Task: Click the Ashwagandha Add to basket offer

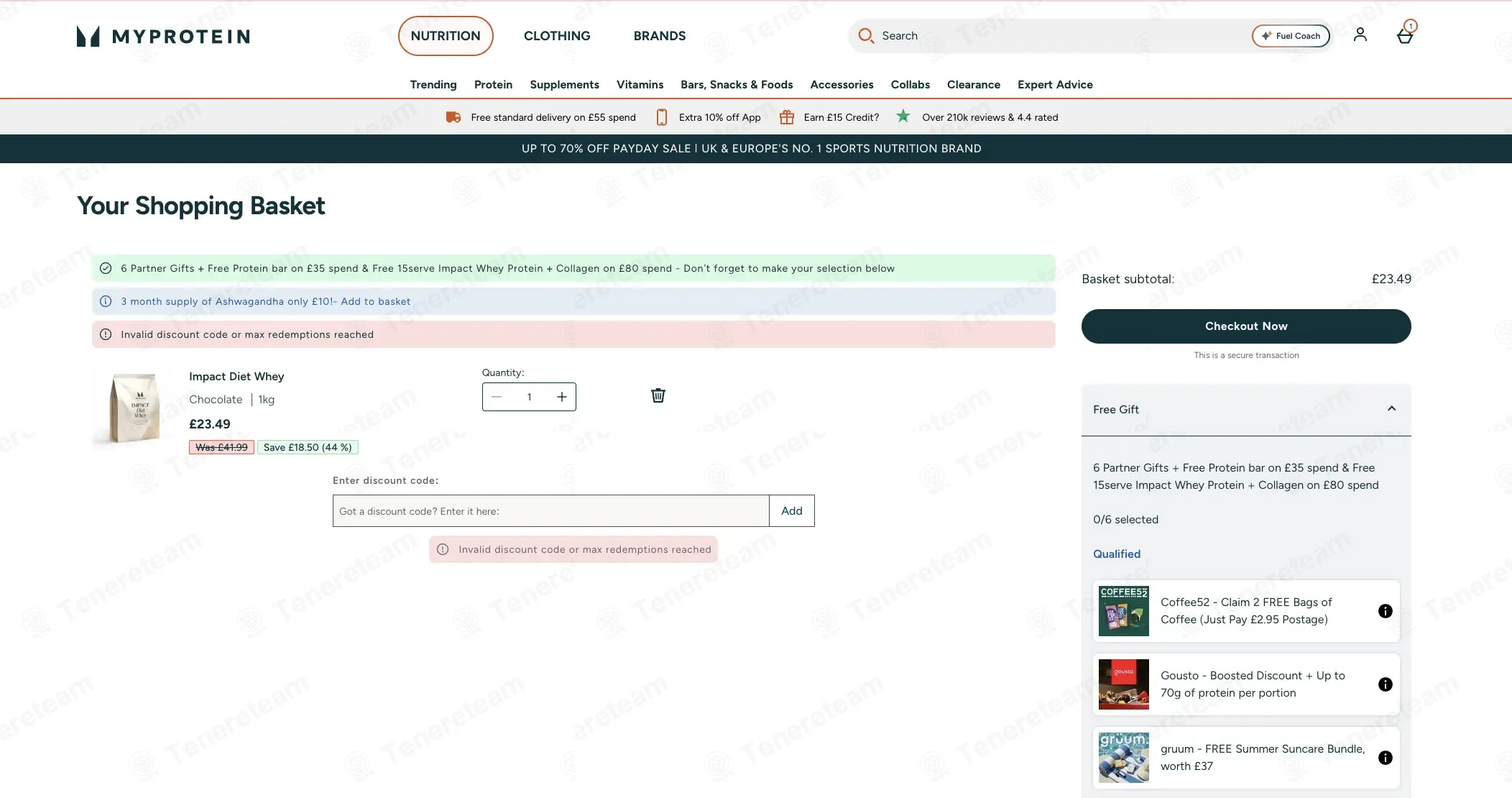Action: [x=266, y=301]
